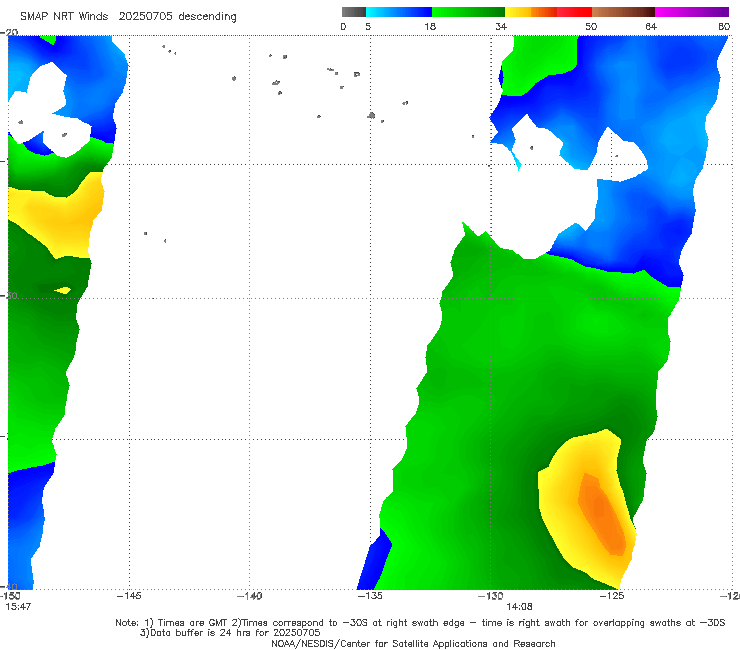740x650 pixels.
Task: Click the color bar label '18'
Action: [430, 26]
